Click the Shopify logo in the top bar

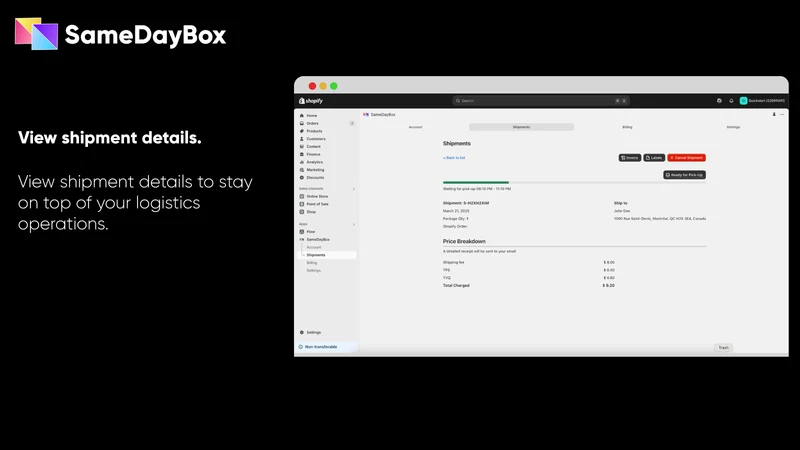(311, 101)
